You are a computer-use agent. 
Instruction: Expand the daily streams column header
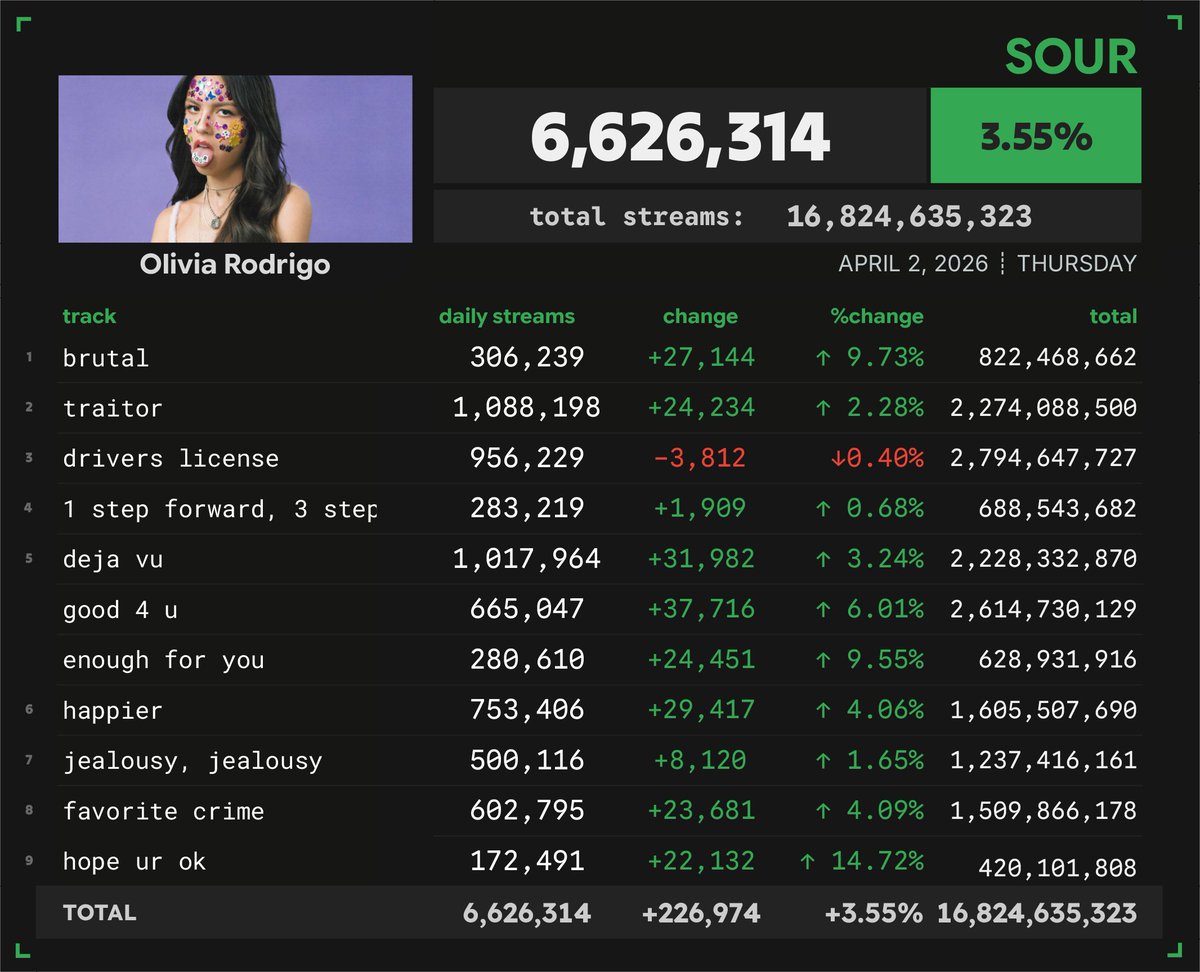point(507,316)
